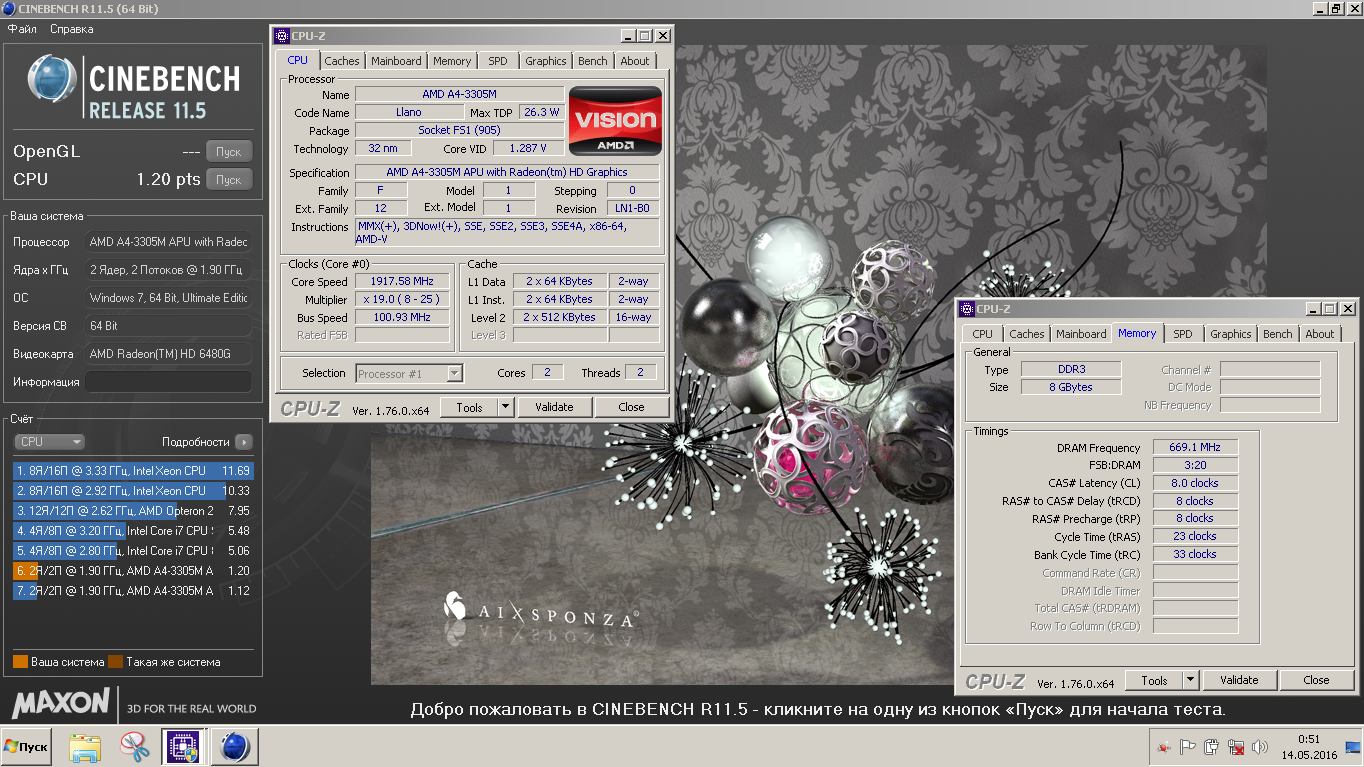Screen dimensions: 1364x767
Task: Click the Core Speed value 1917.58 MHz
Action: (402, 282)
